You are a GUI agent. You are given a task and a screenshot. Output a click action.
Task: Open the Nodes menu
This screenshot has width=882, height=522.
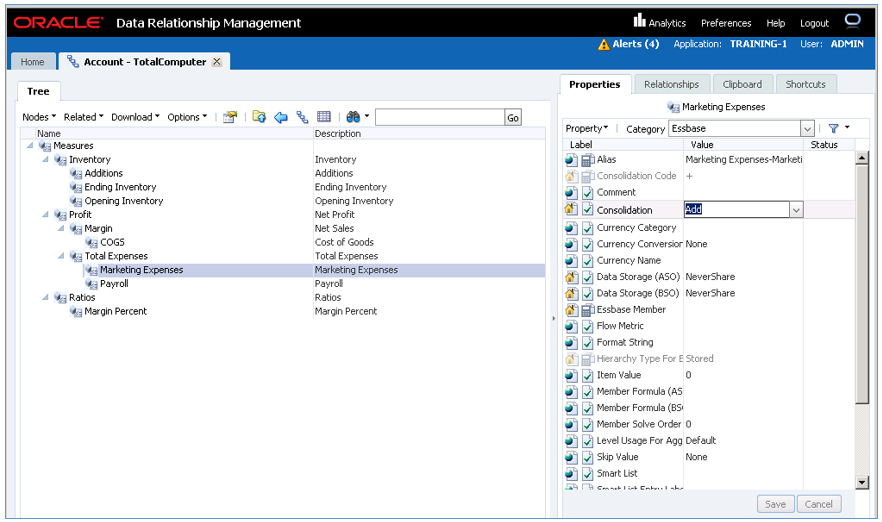pos(39,117)
